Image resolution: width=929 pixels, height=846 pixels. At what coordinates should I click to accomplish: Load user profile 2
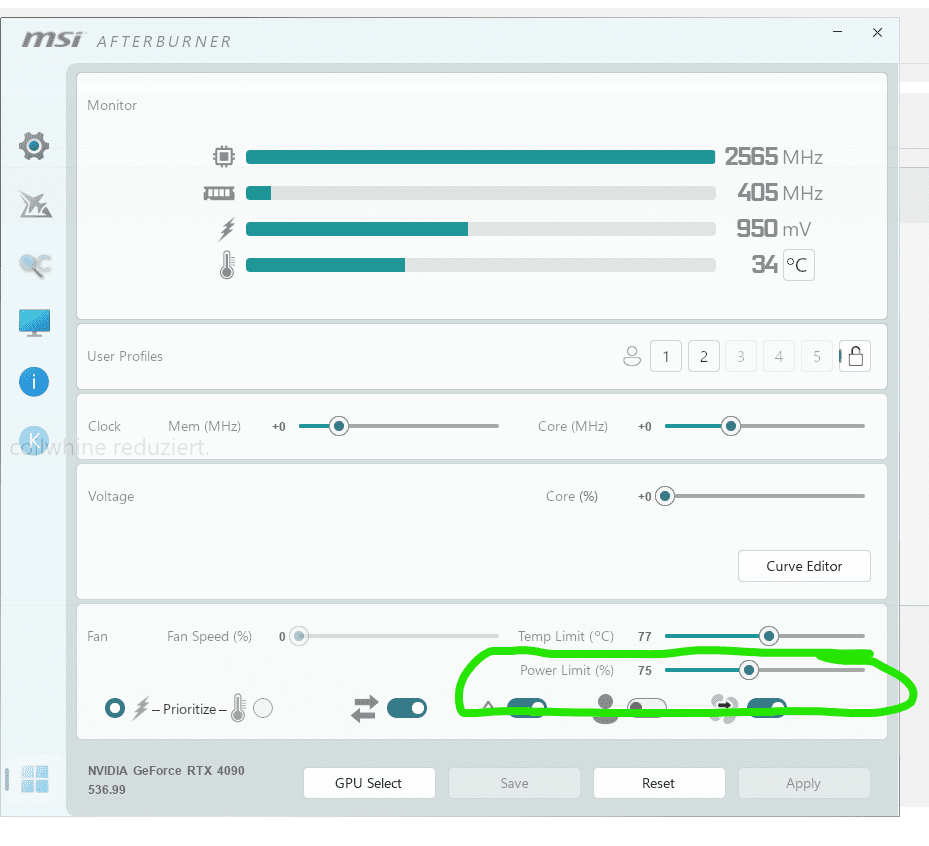(x=704, y=356)
